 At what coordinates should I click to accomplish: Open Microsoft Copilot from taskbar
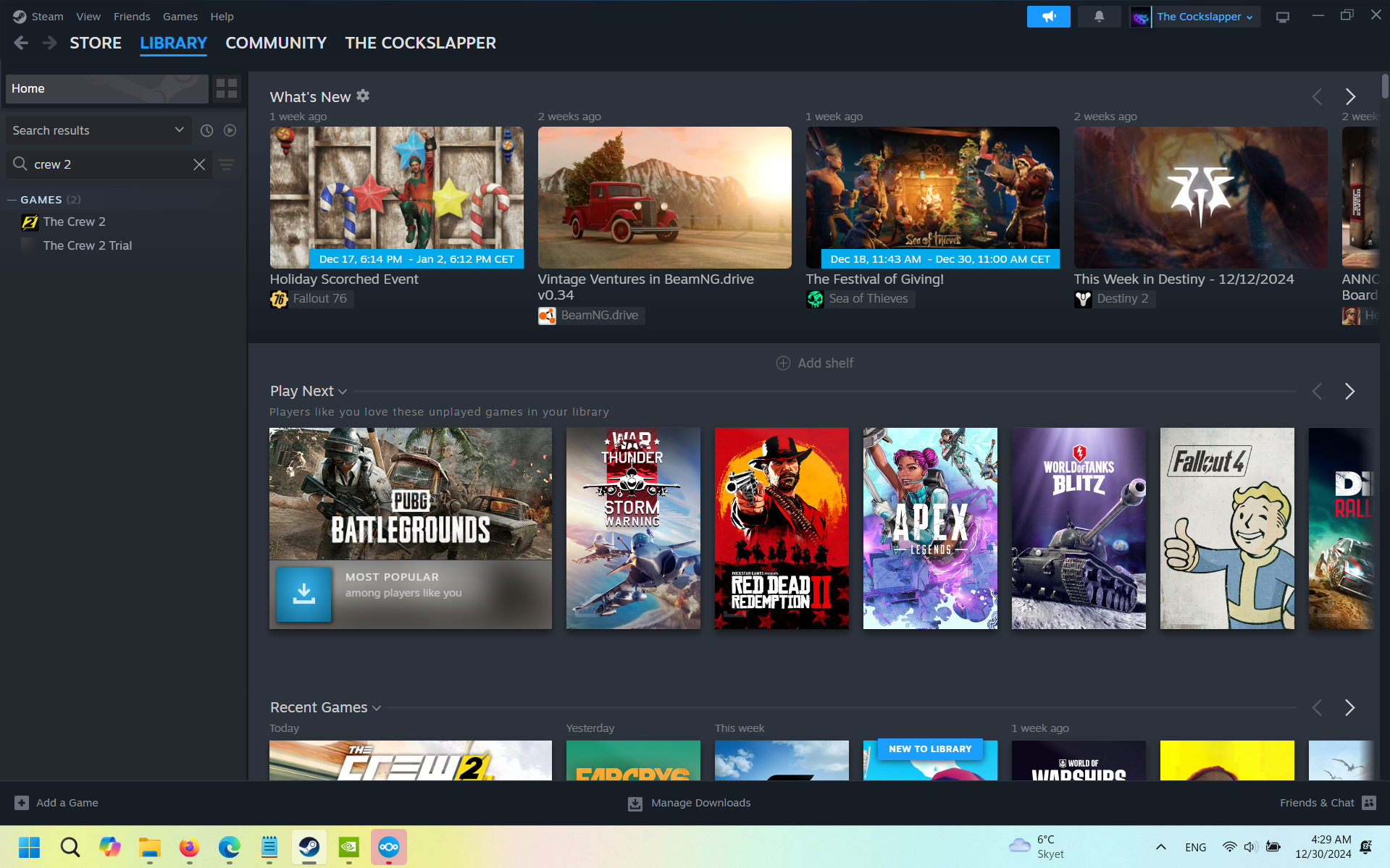110,847
